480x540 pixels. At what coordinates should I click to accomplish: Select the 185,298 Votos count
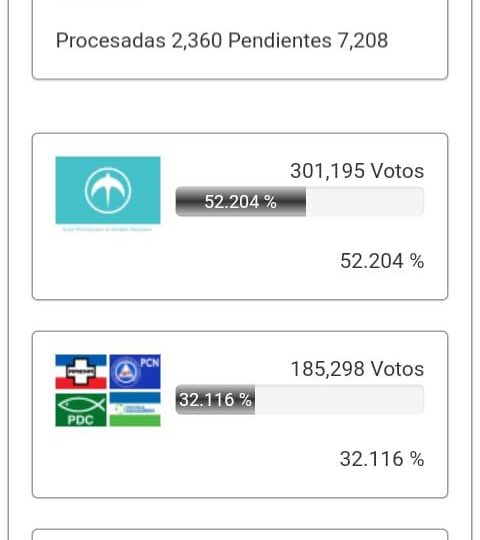pyautogui.click(x=357, y=369)
